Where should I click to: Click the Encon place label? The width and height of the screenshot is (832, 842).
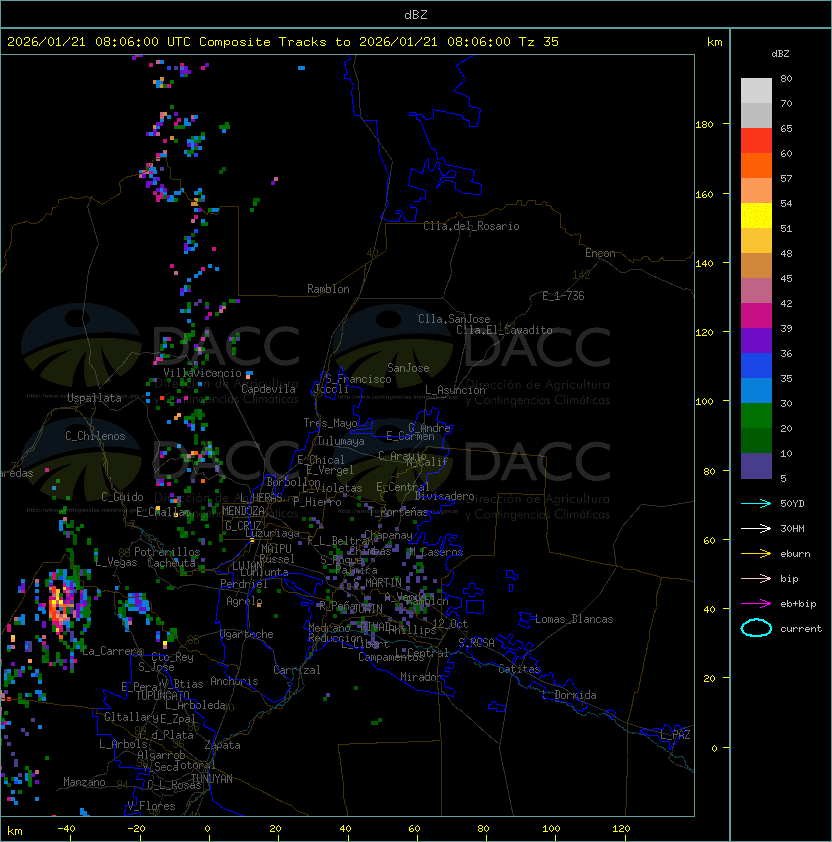click(x=600, y=253)
